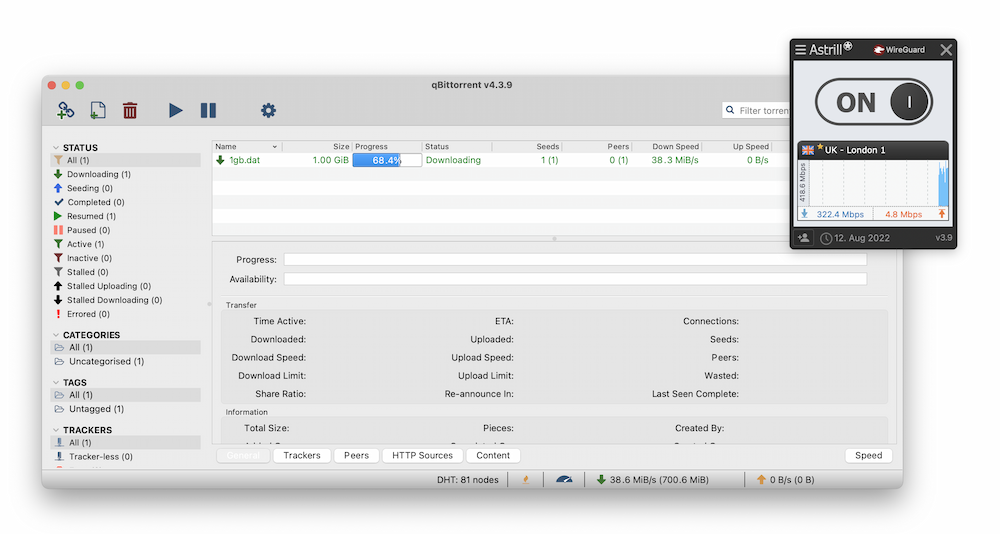Sort by the Up Speed column header
Viewport: 1000px width, 534px height.
[737, 147]
